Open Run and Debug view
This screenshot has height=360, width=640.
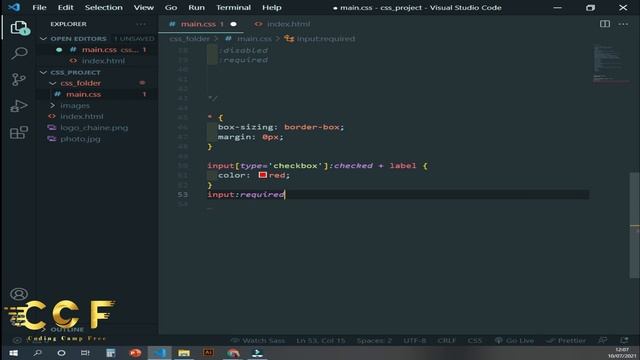click(19, 106)
